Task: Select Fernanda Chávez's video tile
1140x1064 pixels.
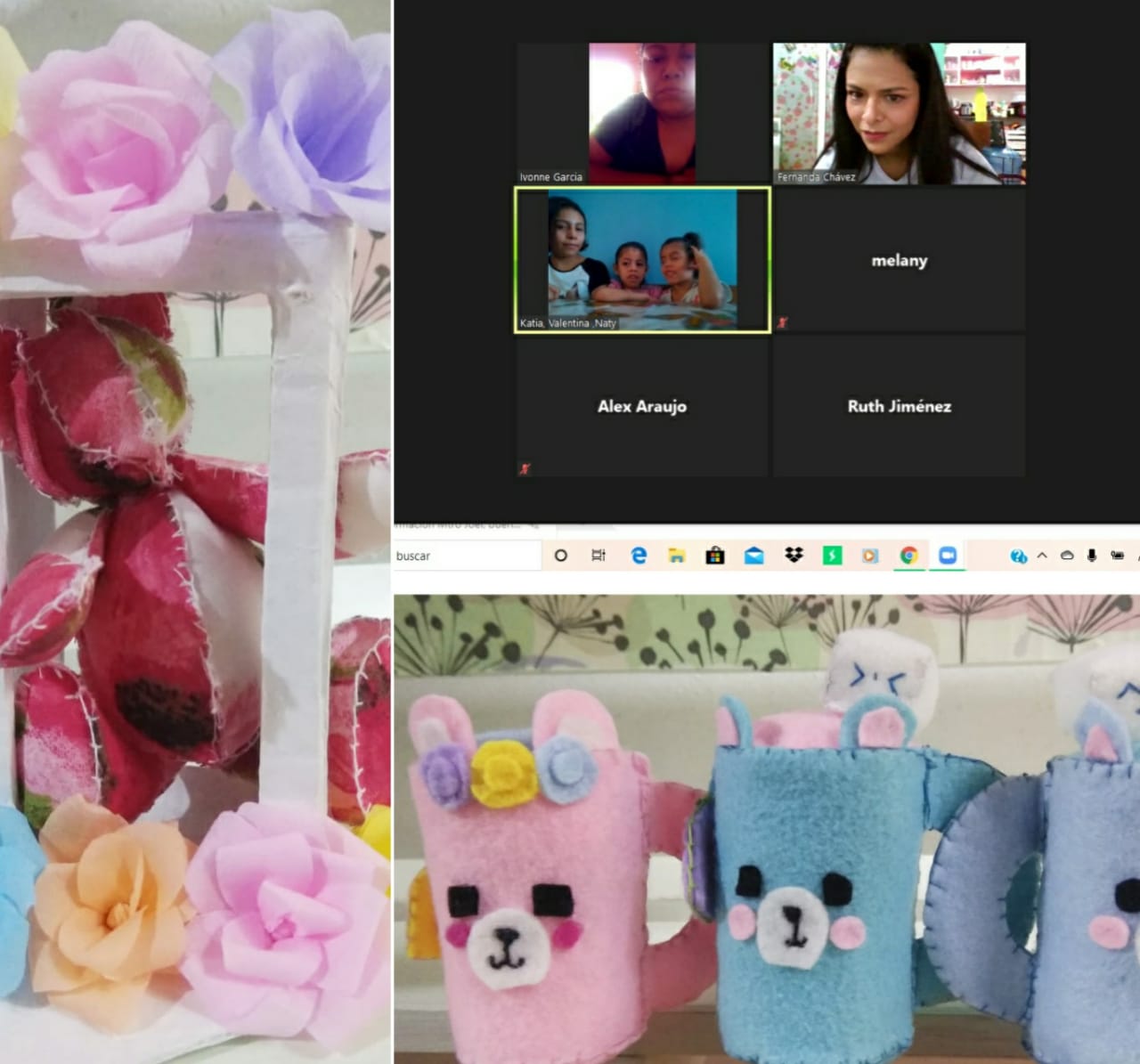Action: click(x=899, y=114)
